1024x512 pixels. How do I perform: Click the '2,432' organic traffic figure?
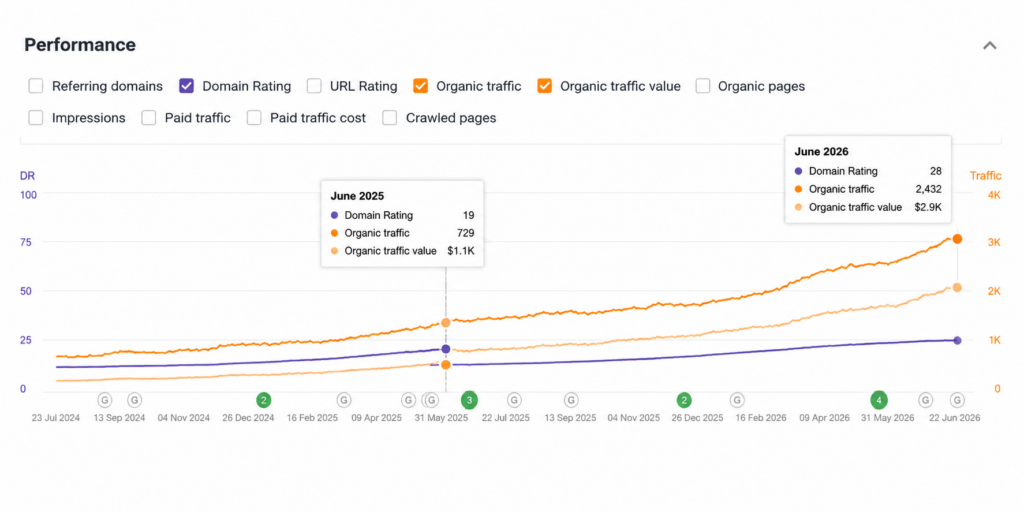tap(929, 189)
